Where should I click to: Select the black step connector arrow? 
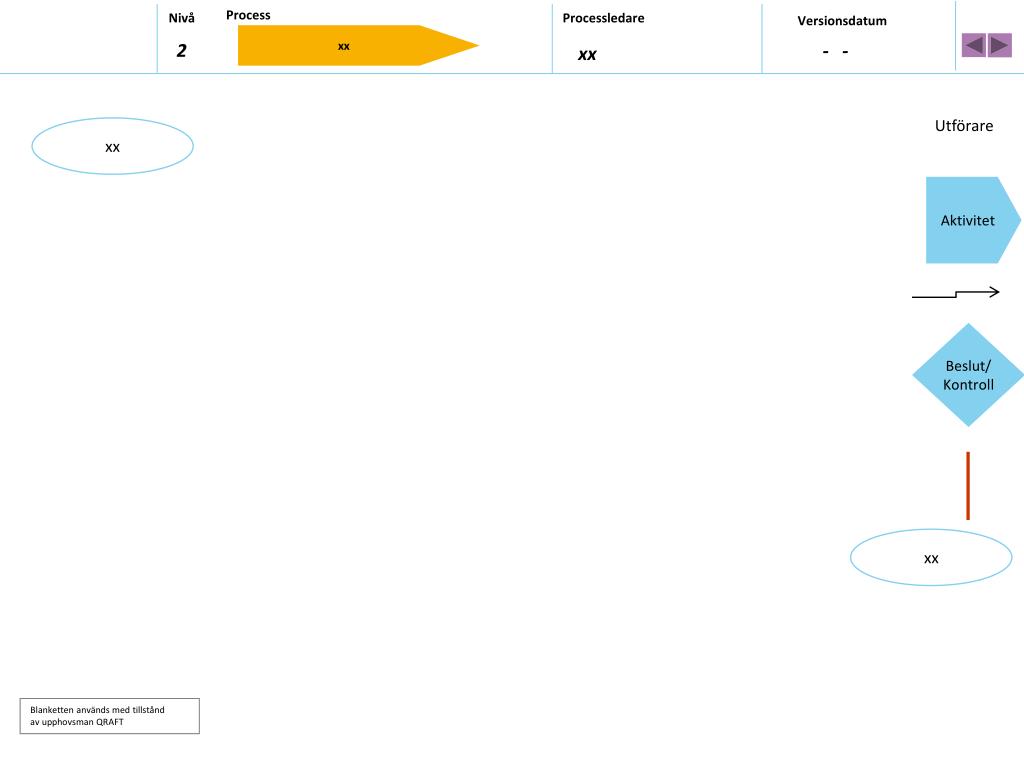pos(955,293)
